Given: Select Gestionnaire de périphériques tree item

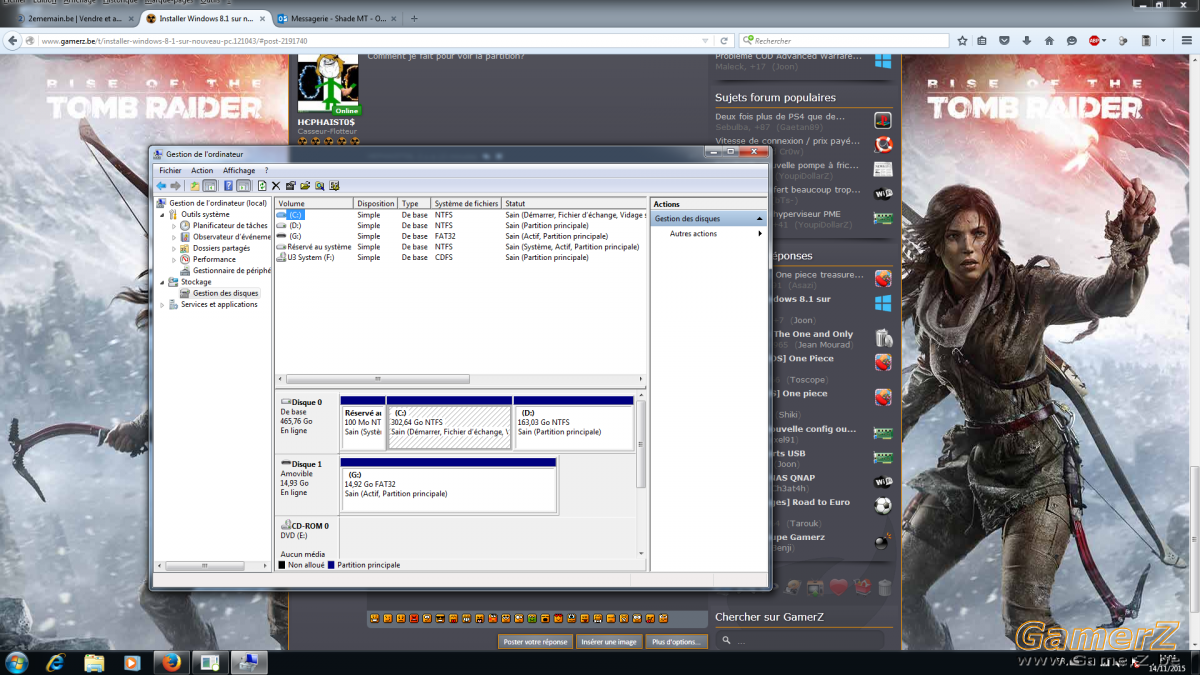Looking at the screenshot, I should point(225,270).
